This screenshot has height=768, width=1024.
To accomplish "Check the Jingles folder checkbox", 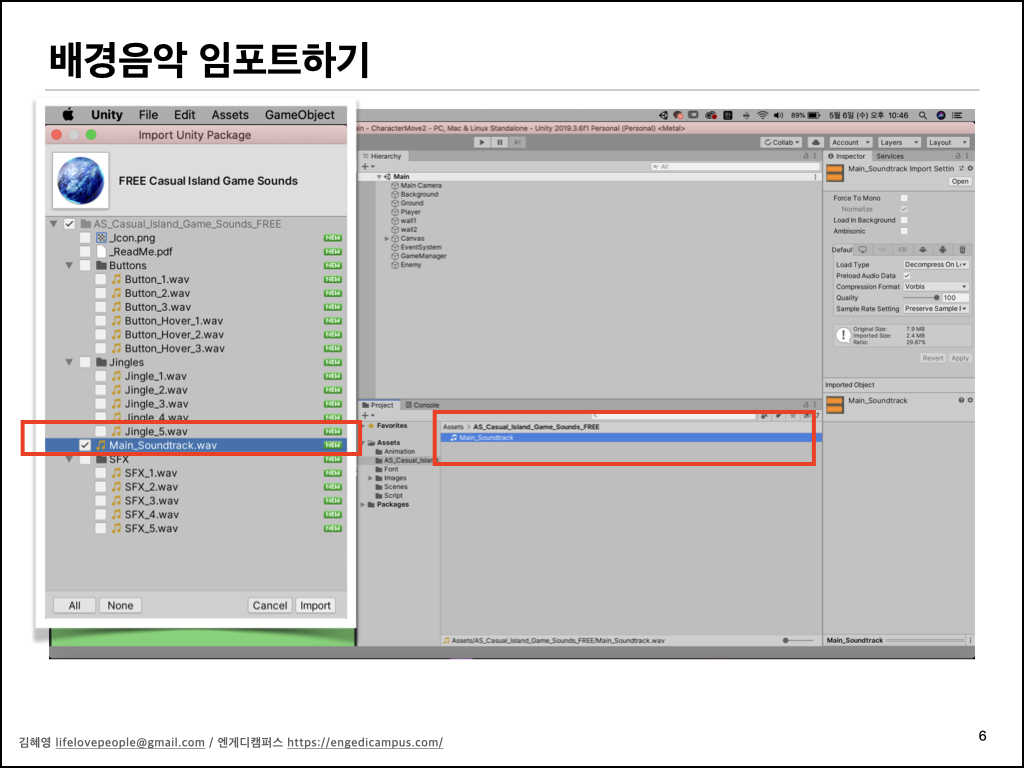I will (x=85, y=362).
